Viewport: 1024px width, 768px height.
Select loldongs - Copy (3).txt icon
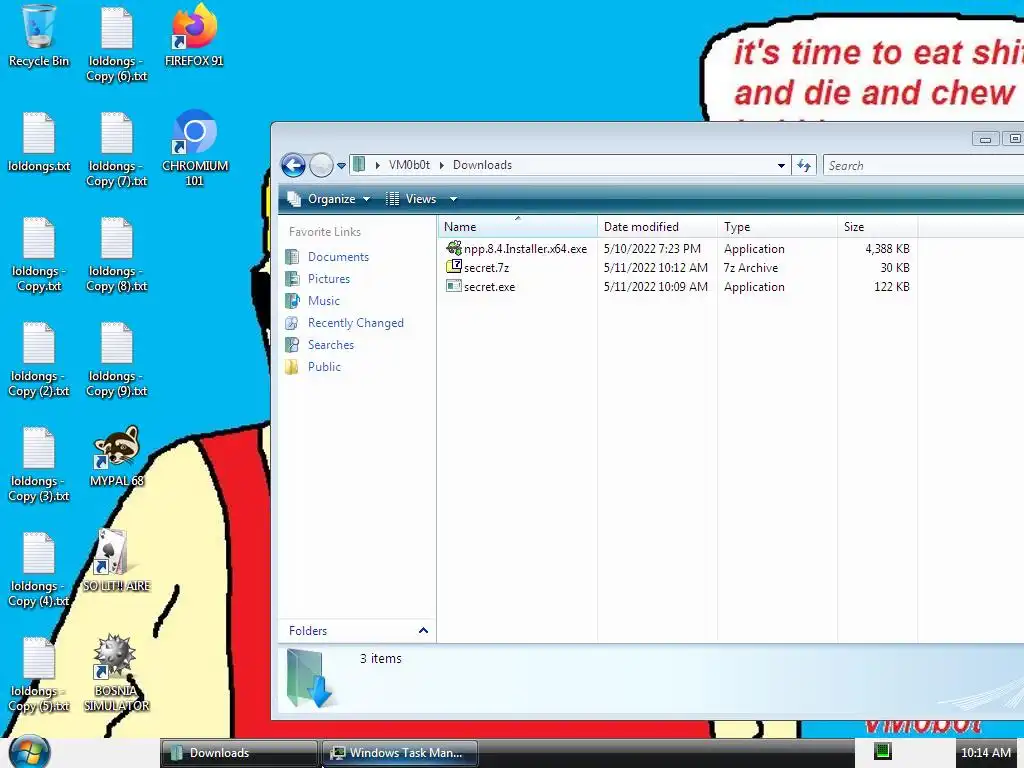[39, 464]
